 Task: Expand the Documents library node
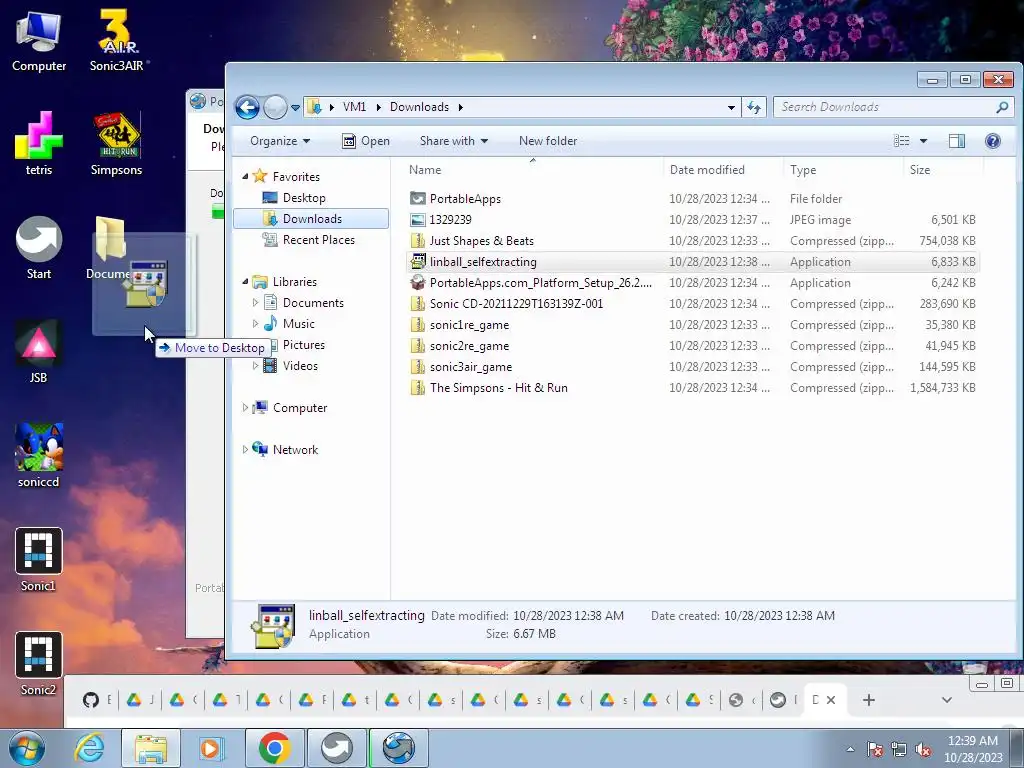pos(255,302)
